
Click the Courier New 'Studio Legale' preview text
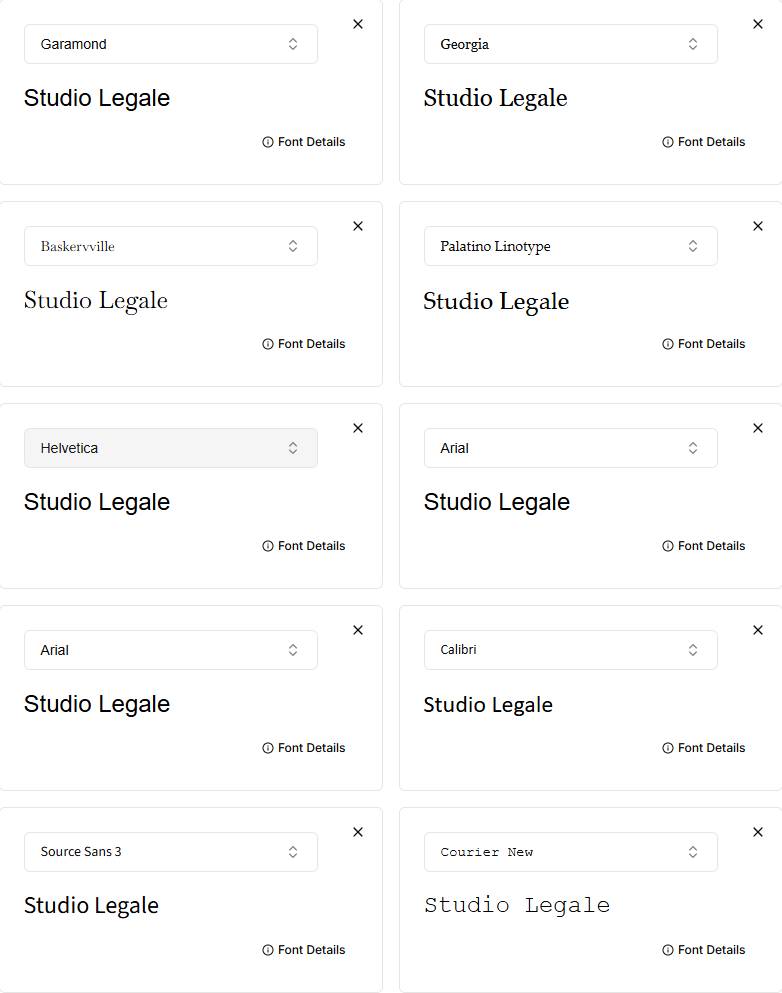pyautogui.click(x=517, y=906)
